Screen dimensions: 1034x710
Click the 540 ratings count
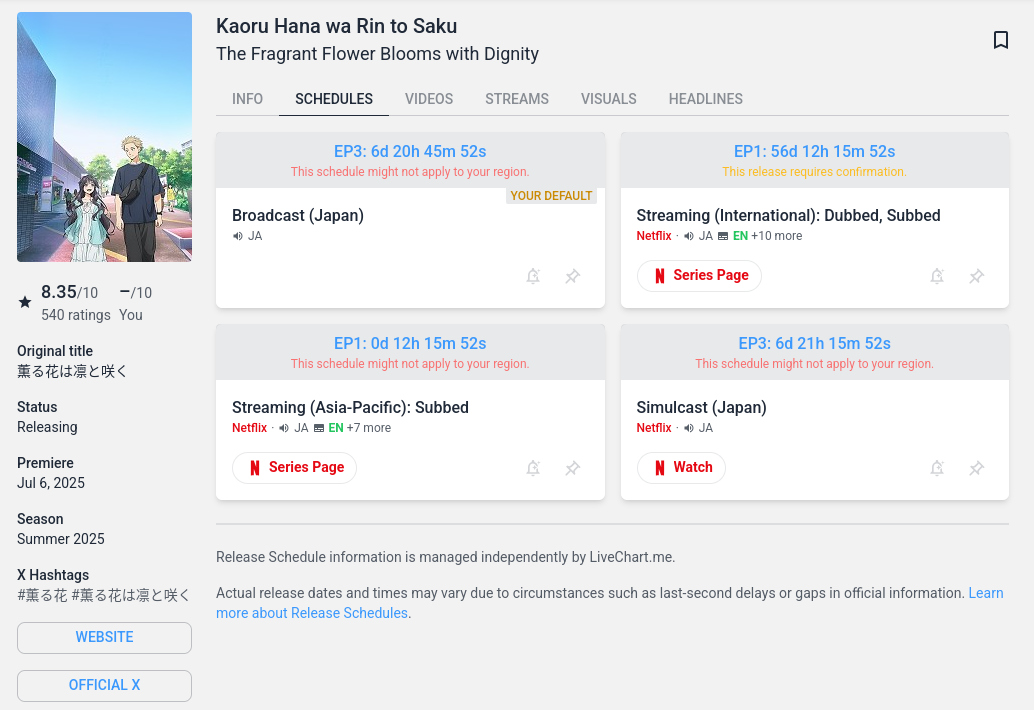coord(76,315)
